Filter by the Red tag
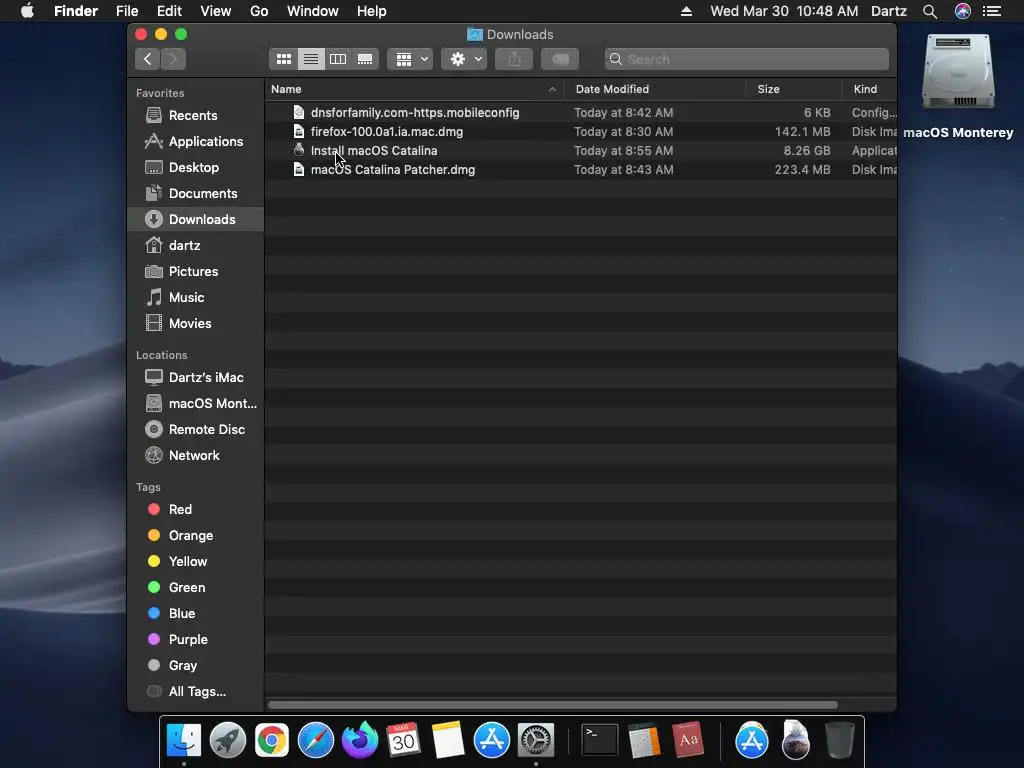1024x768 pixels. (x=195, y=509)
